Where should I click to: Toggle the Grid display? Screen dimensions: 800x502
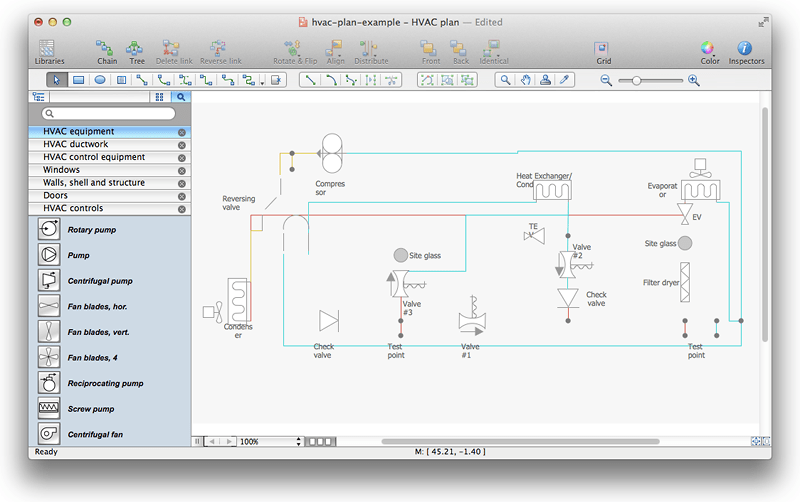click(603, 52)
